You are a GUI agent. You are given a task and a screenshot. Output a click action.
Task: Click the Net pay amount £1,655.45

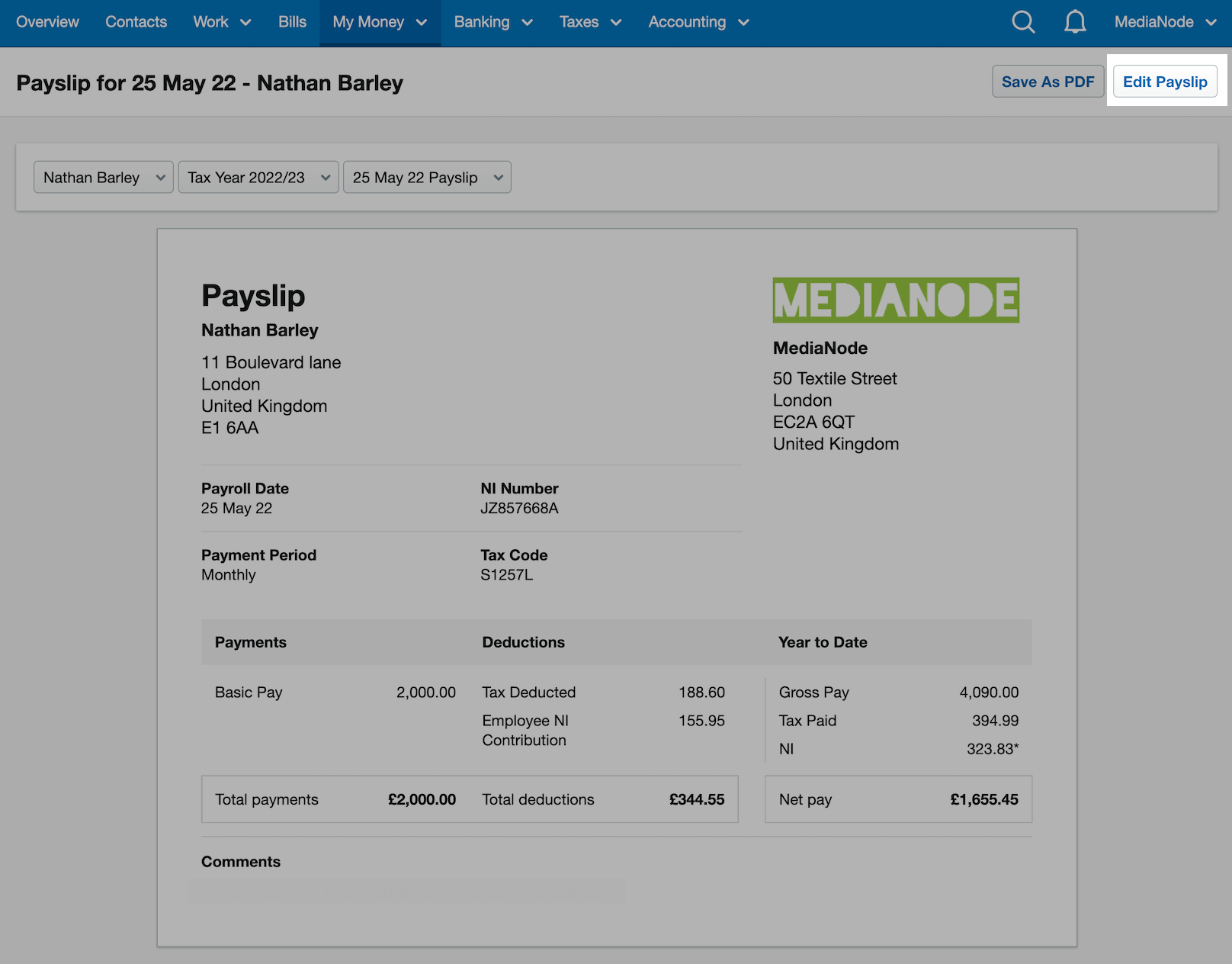point(984,799)
